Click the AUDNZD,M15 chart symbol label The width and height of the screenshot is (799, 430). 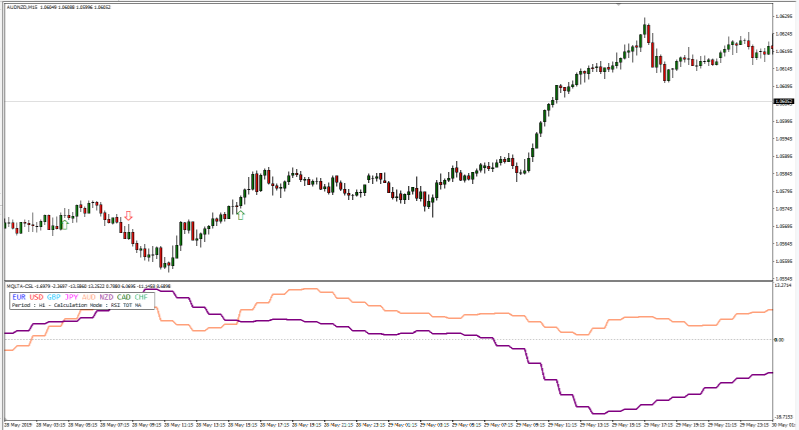pos(25,7)
